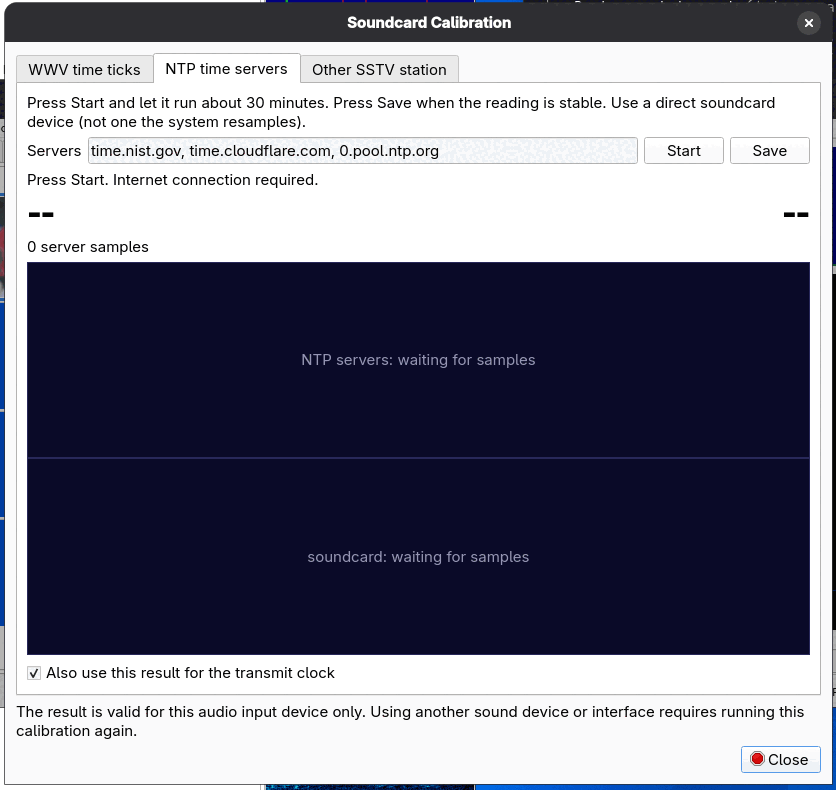The image size is (836, 790).
Task: Switch to the WWV time ticks tab
Action: (84, 70)
